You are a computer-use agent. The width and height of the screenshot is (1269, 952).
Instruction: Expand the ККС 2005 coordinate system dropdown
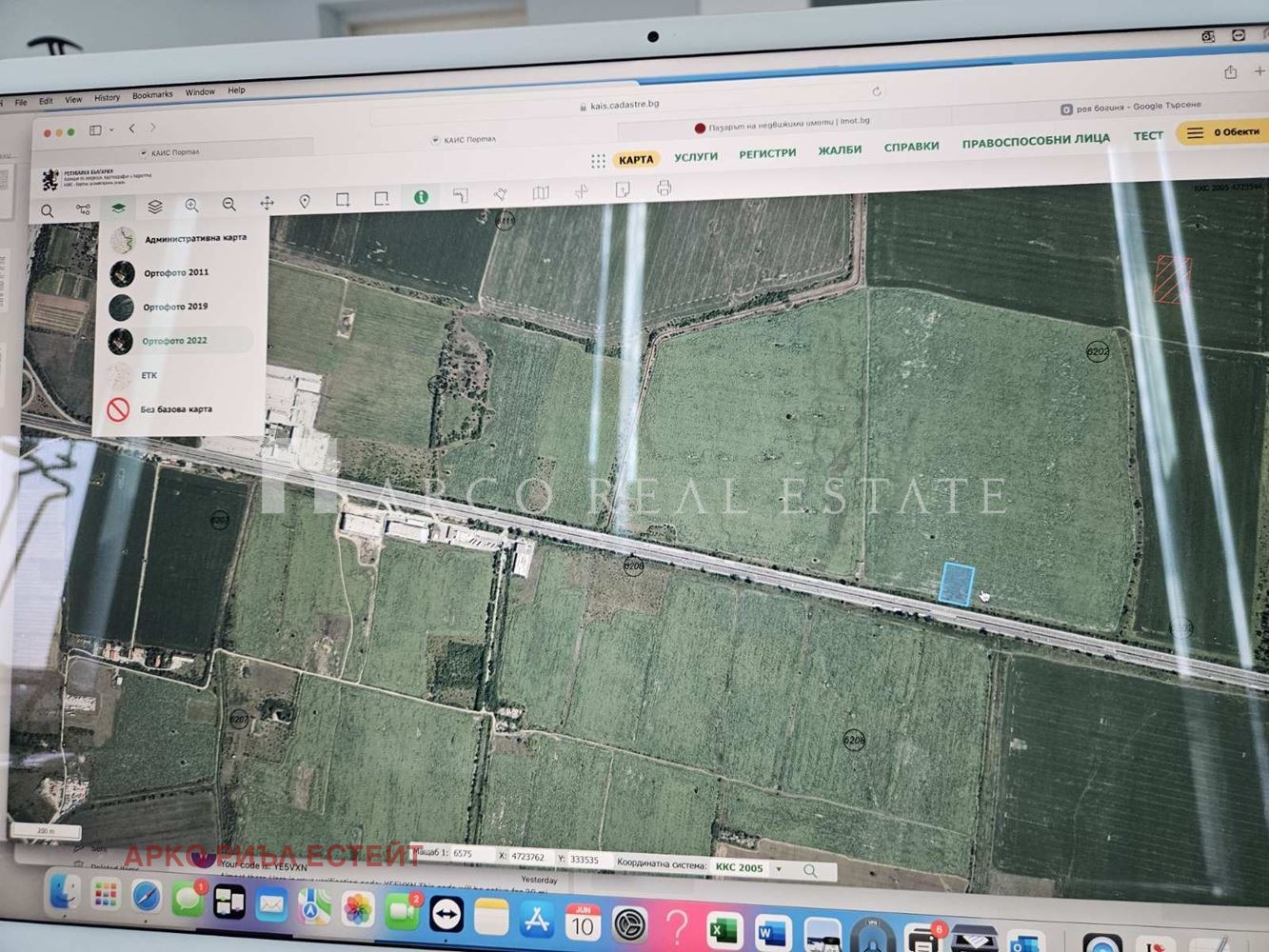(x=779, y=869)
